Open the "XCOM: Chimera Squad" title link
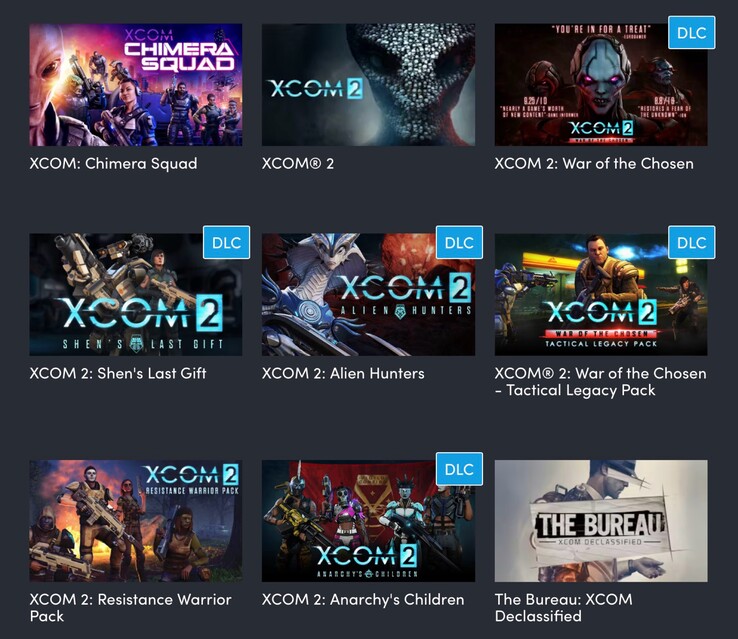This screenshot has height=639, width=738. click(x=113, y=164)
